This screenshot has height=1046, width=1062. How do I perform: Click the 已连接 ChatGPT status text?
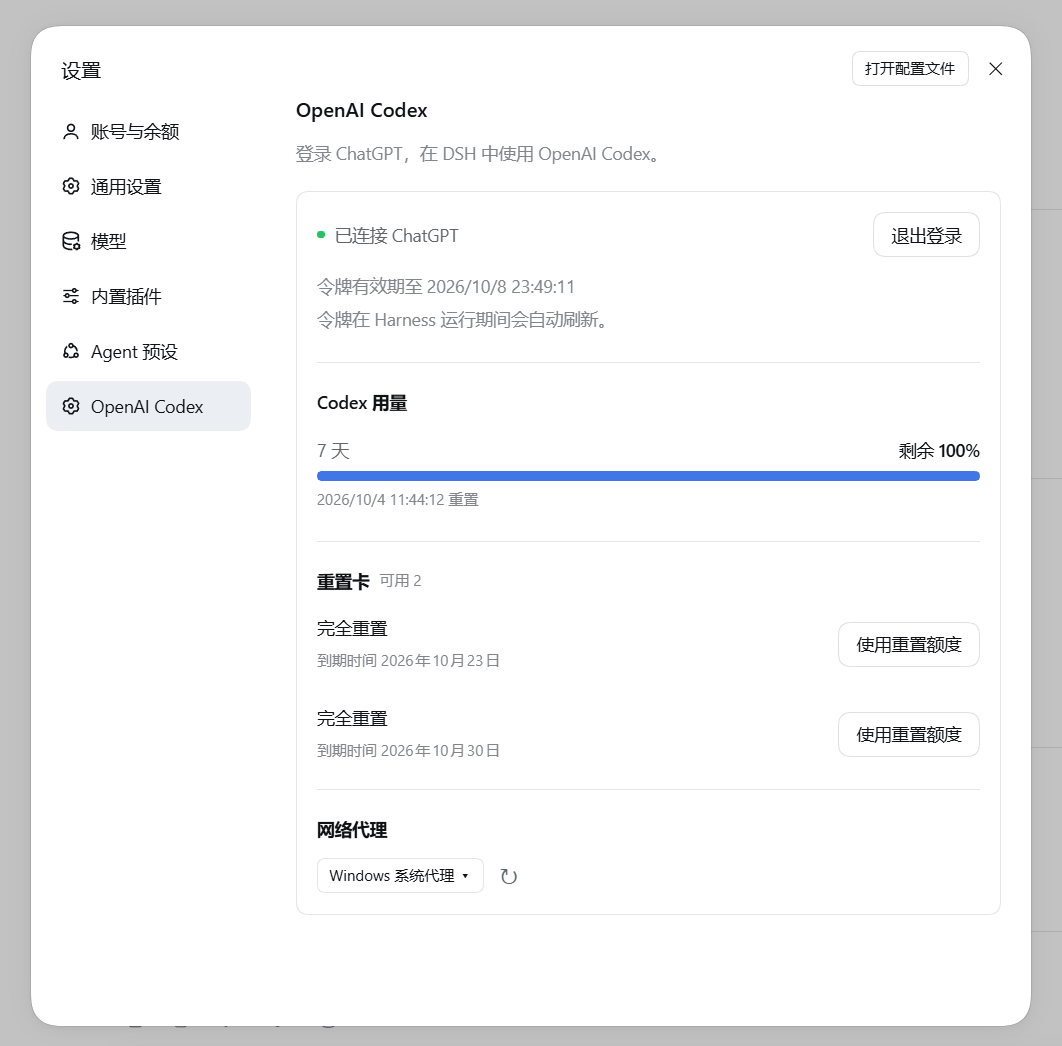point(396,236)
